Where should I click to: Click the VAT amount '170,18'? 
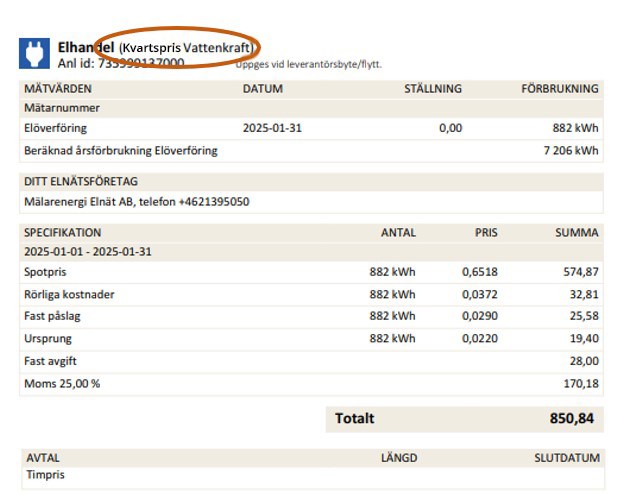point(581,384)
